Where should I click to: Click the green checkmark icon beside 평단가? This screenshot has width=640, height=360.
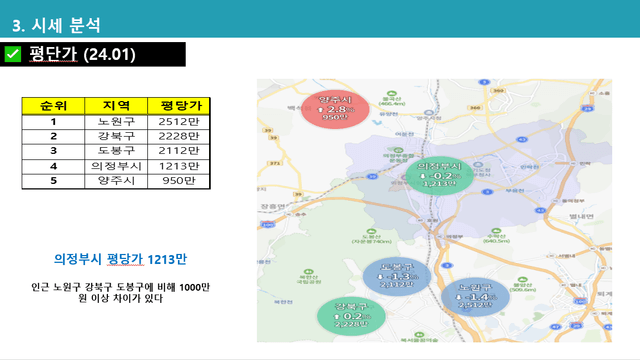coord(13,54)
